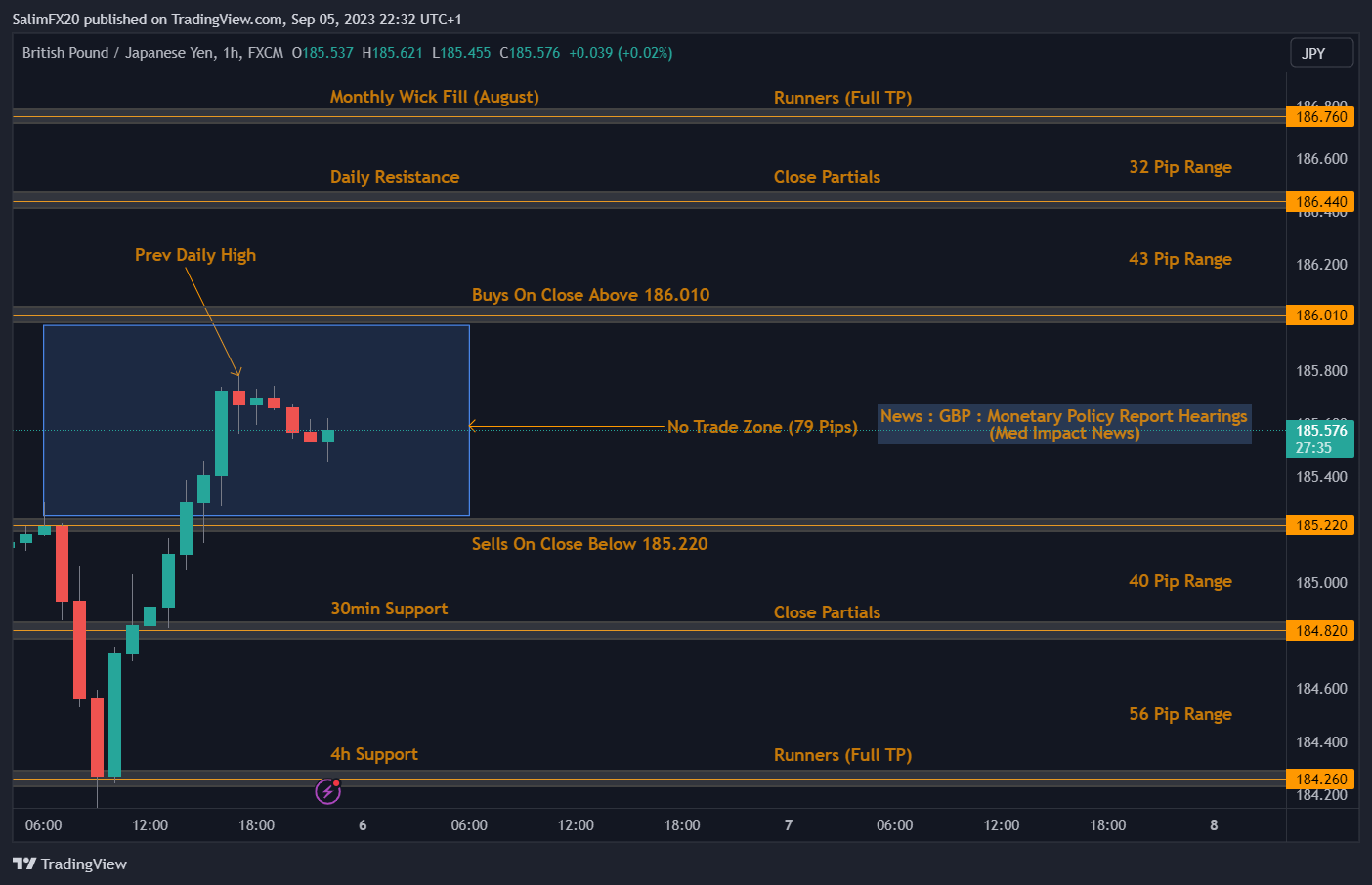The height and width of the screenshot is (885, 1372).
Task: Click the 185.000 price axis tick
Action: [x=1321, y=583]
